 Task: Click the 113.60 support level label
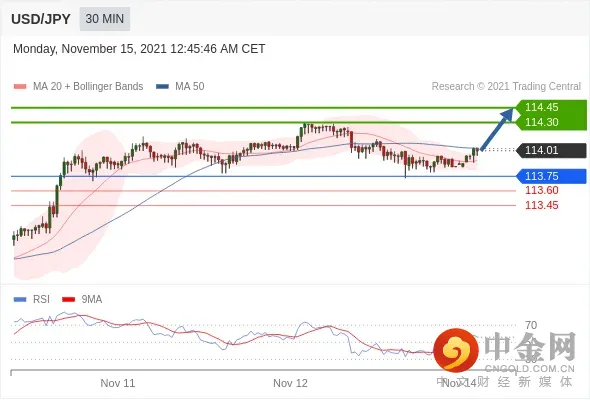tap(541, 190)
